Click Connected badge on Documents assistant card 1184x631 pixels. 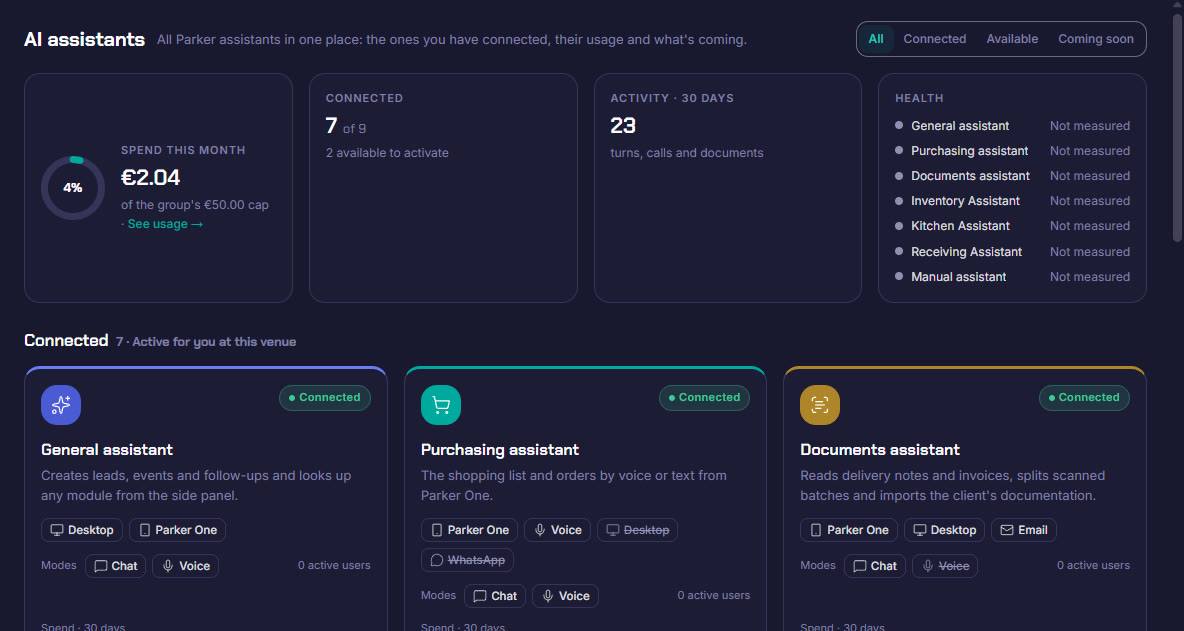coord(1084,398)
